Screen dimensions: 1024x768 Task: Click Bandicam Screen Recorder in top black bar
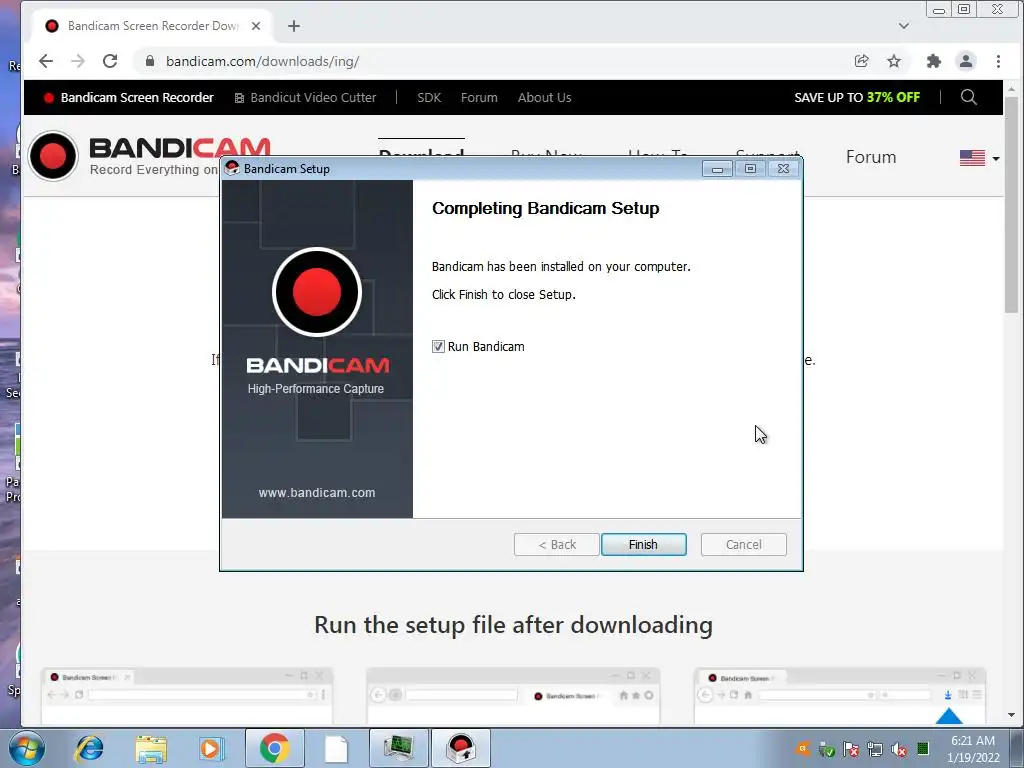click(x=129, y=97)
